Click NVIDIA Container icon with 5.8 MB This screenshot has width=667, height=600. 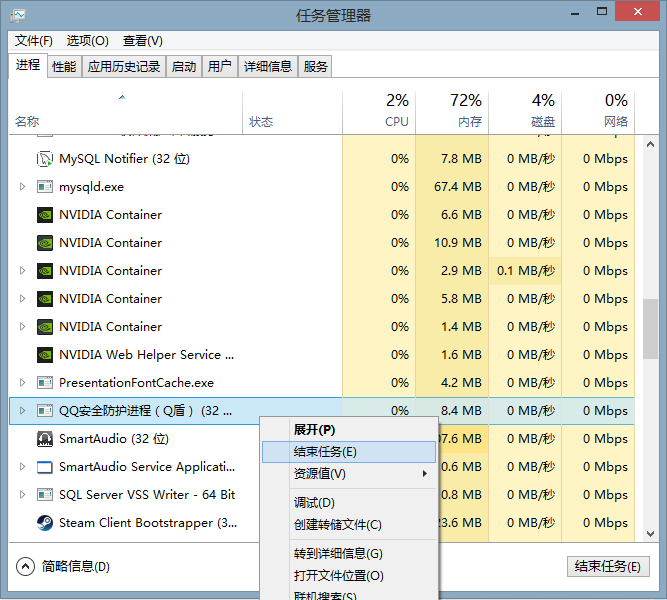(45, 299)
